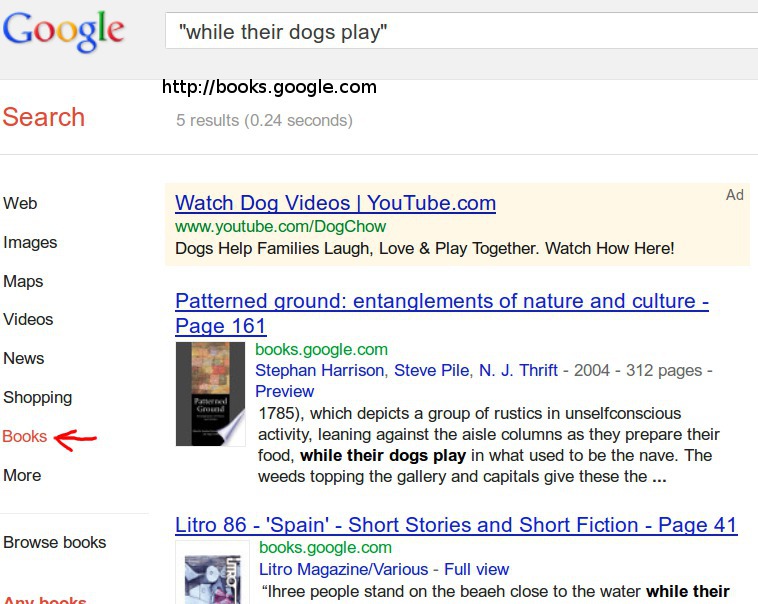This screenshot has height=604, width=758.
Task: Click the 'Dogs Help Families Laugh' ad description
Action: (x=424, y=249)
